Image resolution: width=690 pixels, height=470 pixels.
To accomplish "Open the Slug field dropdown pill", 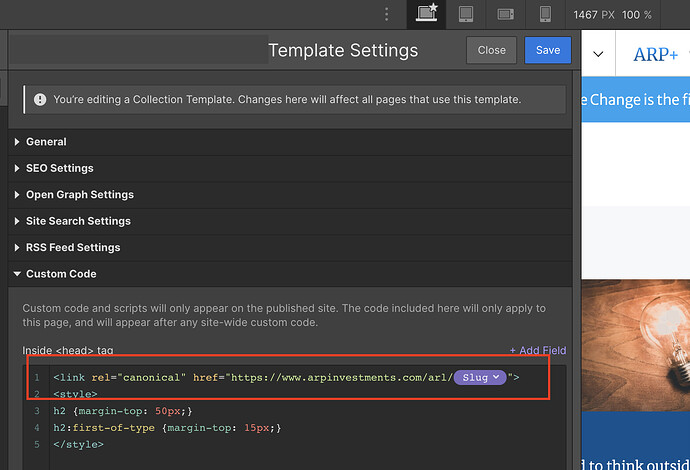I will [480, 378].
